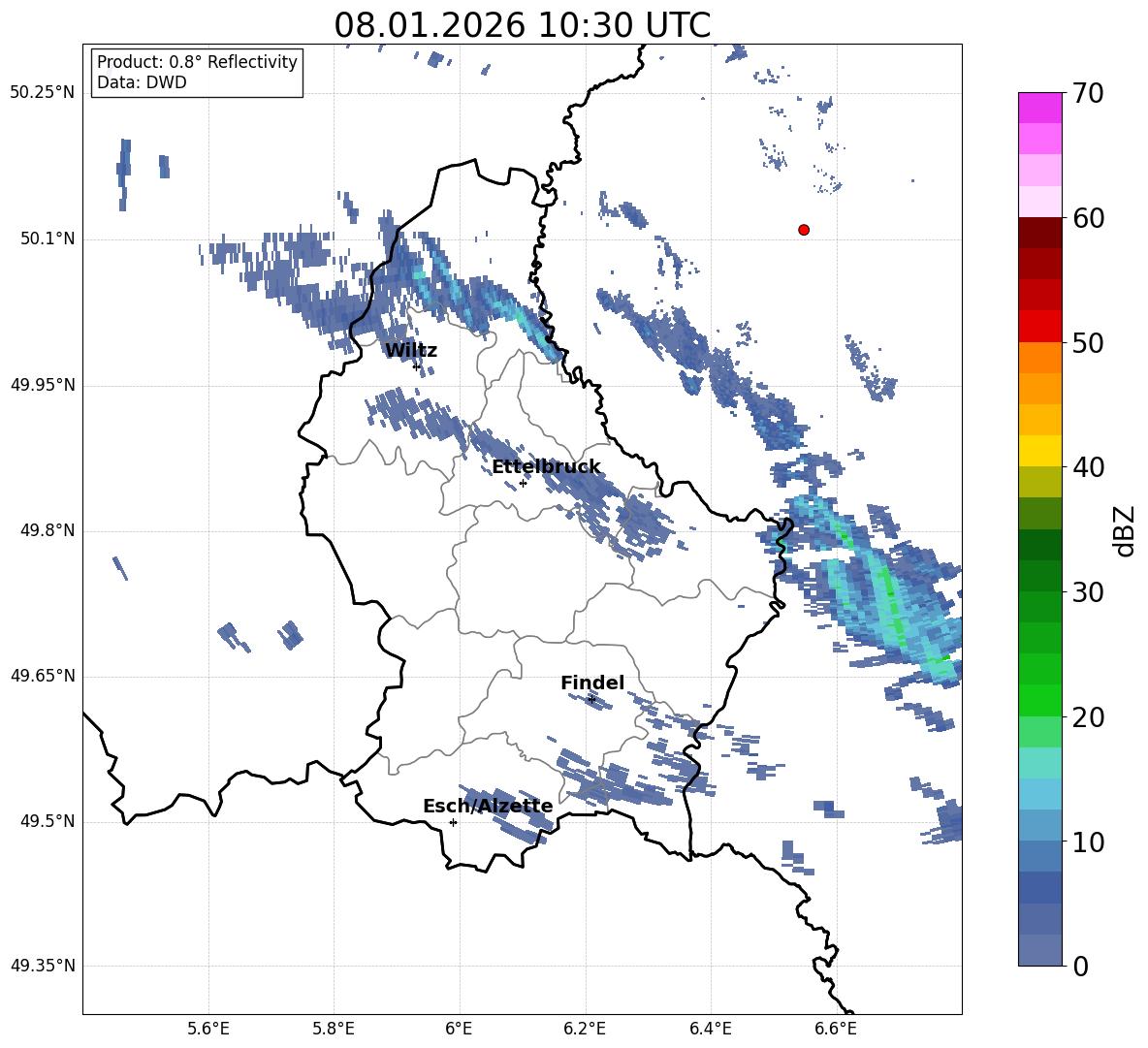
Task: Click the Ettelbruck city label
Action: (546, 467)
